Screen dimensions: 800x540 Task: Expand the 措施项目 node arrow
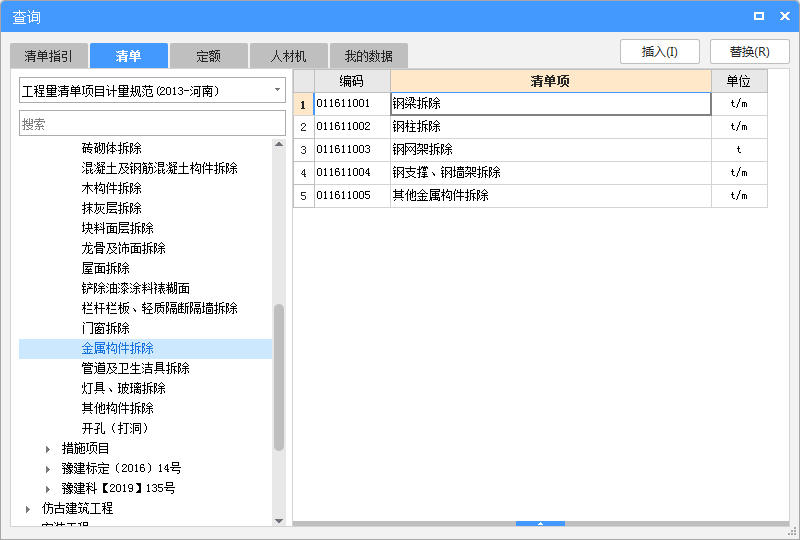coord(48,449)
